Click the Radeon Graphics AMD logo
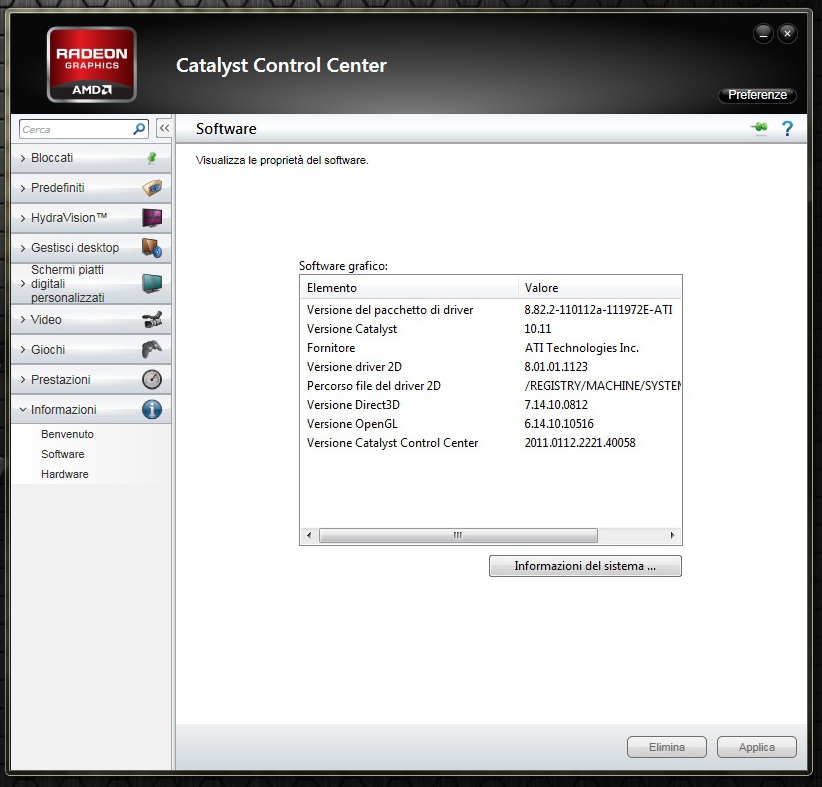The image size is (822, 787). coord(92,64)
